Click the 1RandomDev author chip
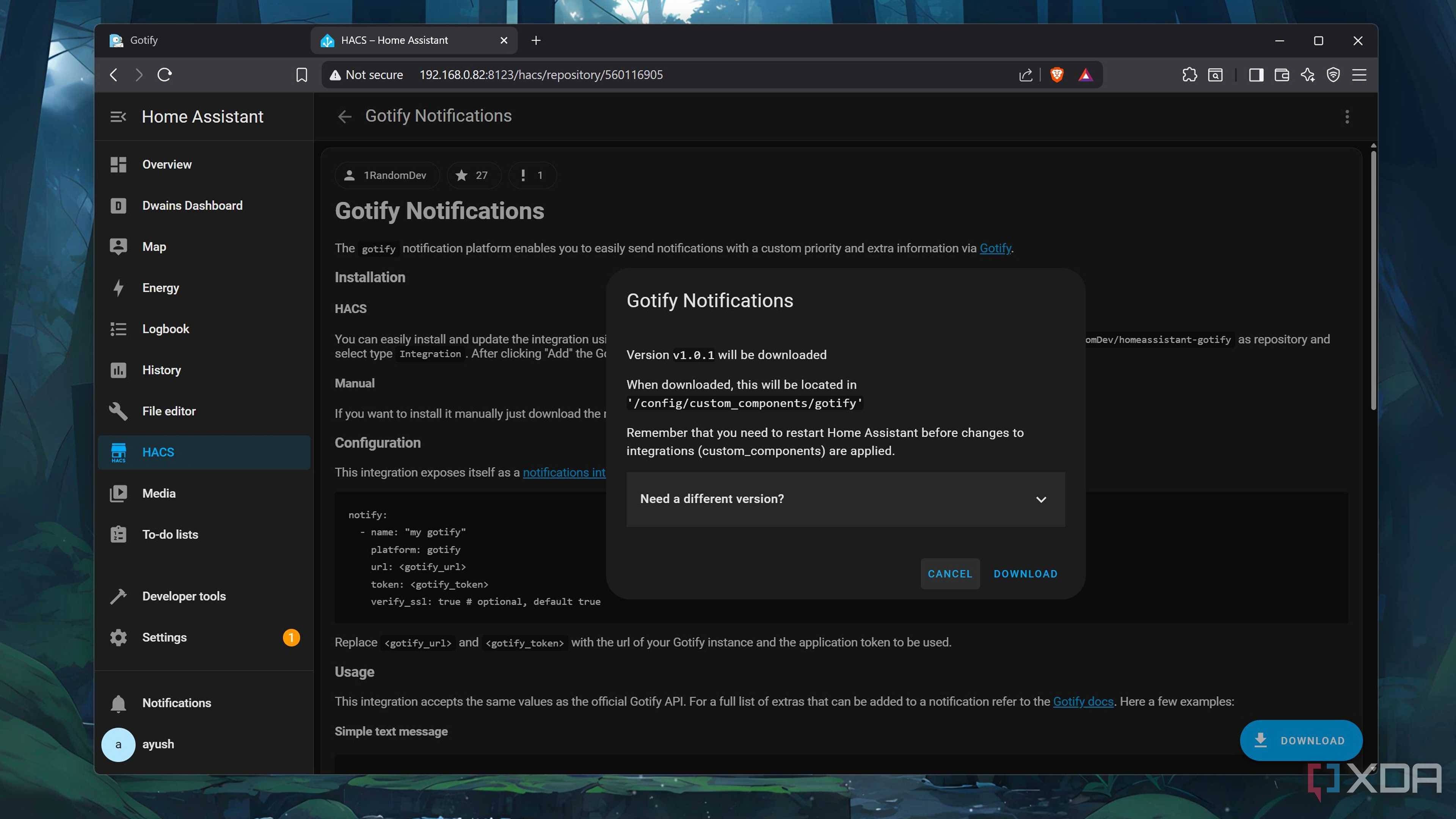The image size is (1456, 819). (387, 175)
